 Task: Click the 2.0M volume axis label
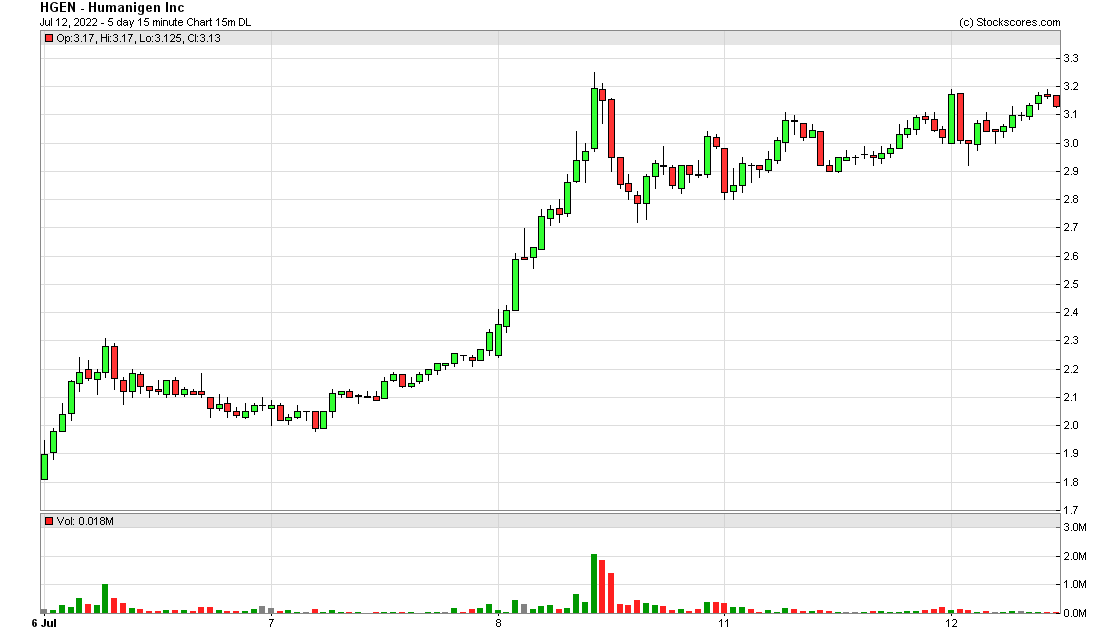click(1075, 556)
